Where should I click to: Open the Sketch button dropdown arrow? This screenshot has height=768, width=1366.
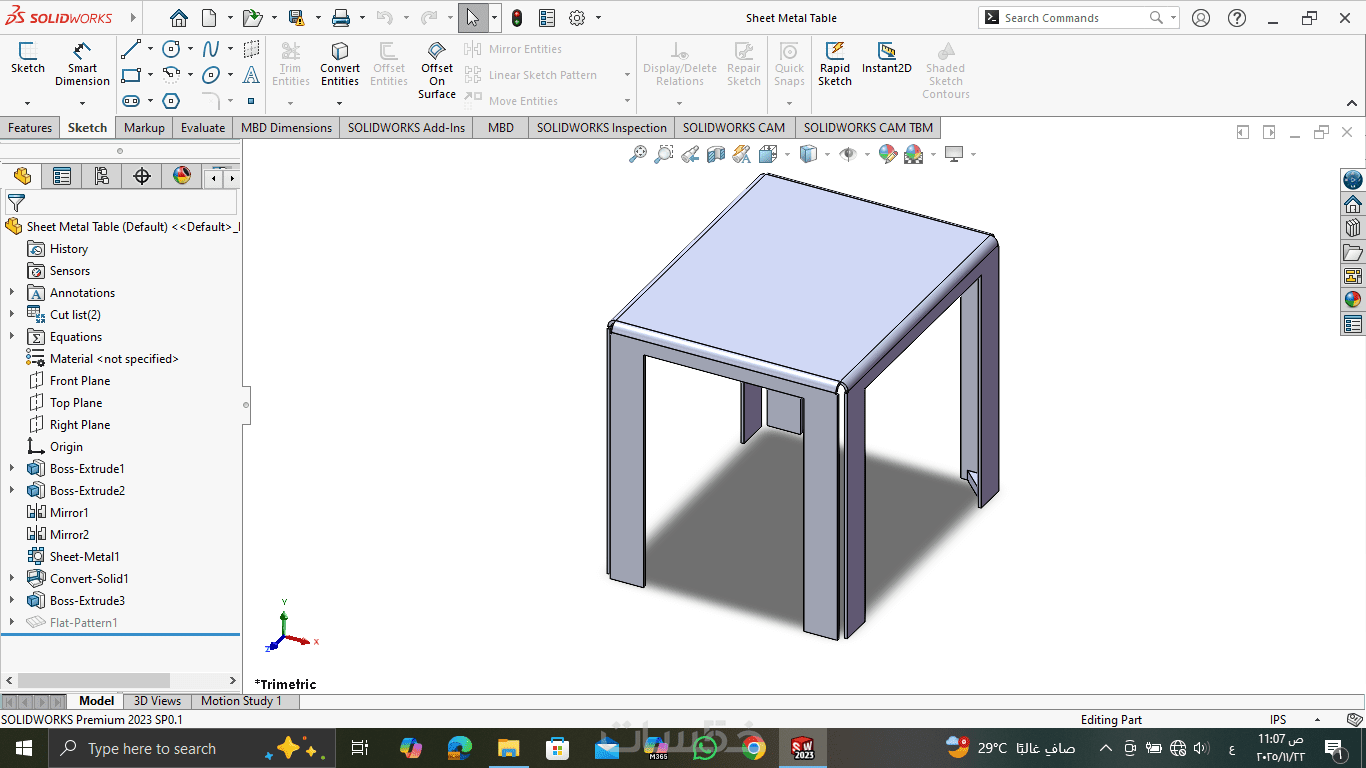(27, 102)
